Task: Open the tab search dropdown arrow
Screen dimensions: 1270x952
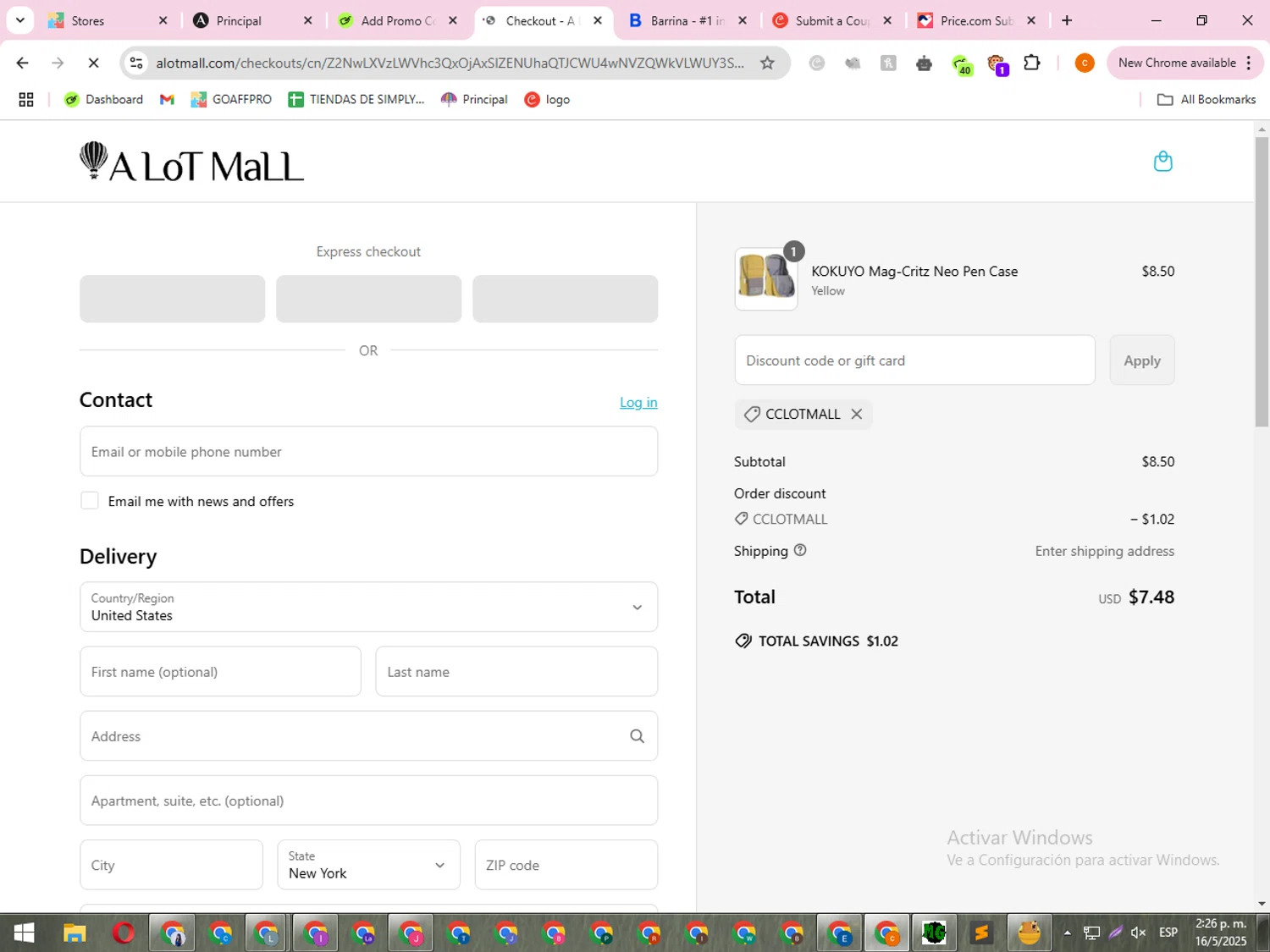Action: pos(20,20)
